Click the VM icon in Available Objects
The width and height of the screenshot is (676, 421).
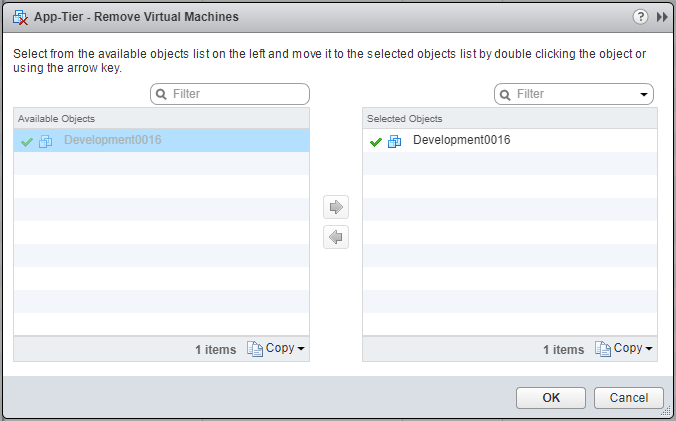46,142
